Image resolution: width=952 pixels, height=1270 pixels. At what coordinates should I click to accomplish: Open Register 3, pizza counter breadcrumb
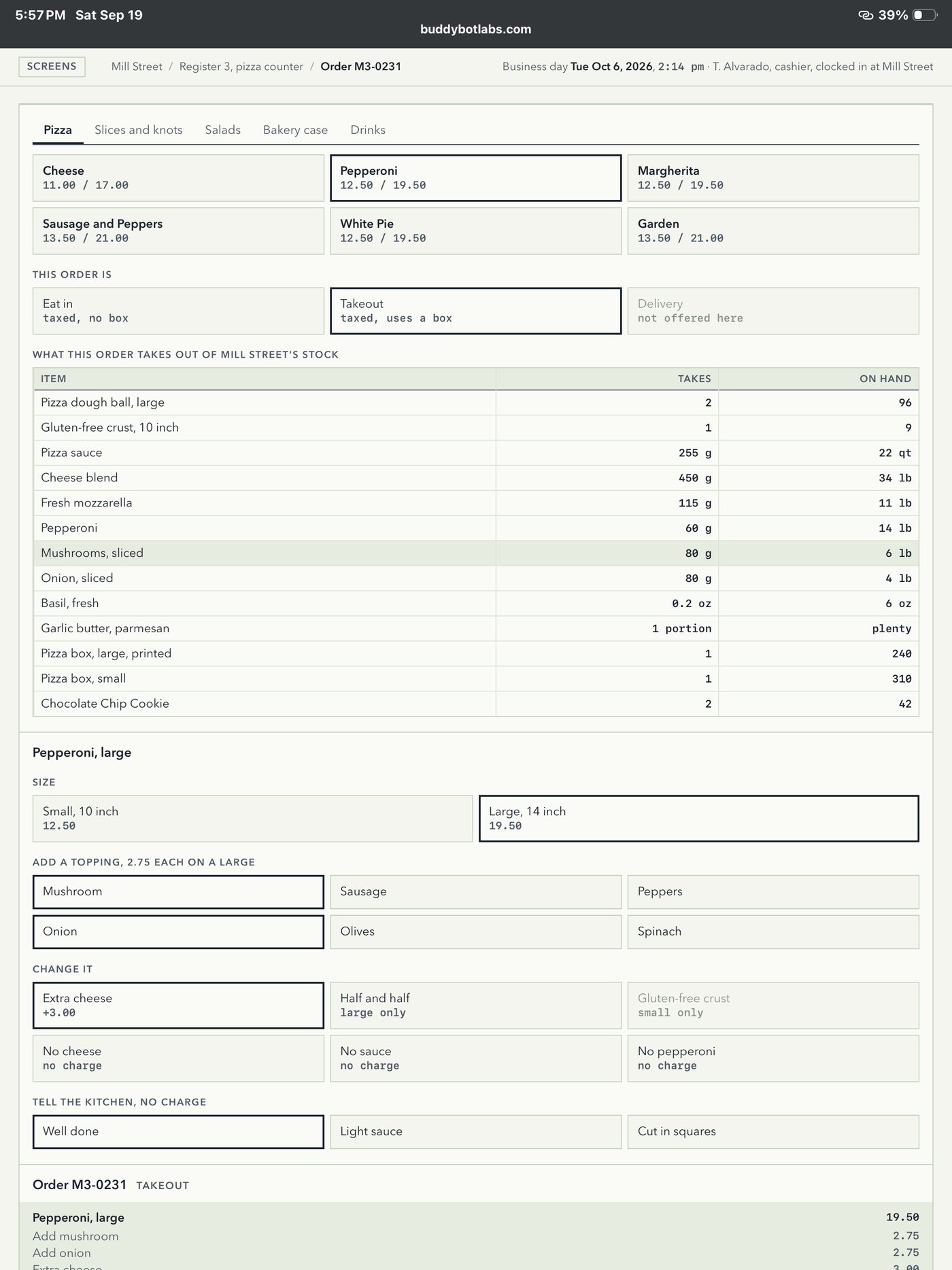point(241,67)
